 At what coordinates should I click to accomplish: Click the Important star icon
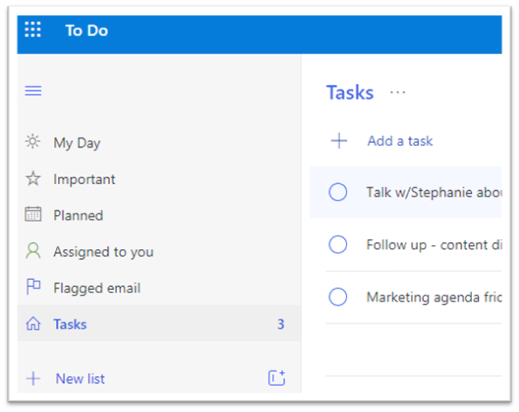click(x=33, y=179)
